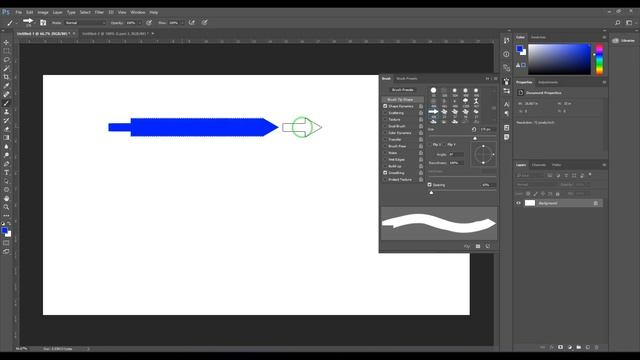Open the Flow slider arrow in options bar

pos(182,23)
